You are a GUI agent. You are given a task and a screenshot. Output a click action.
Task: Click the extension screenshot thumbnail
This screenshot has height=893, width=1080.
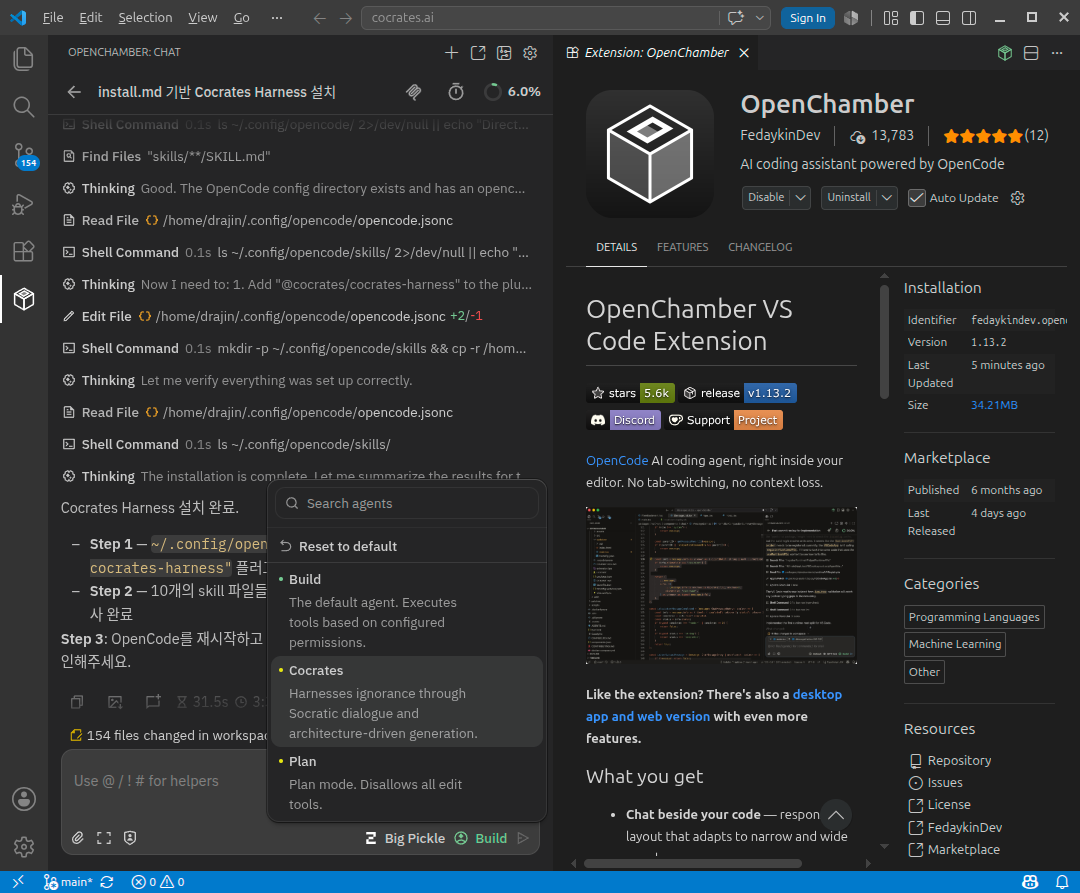pos(721,585)
